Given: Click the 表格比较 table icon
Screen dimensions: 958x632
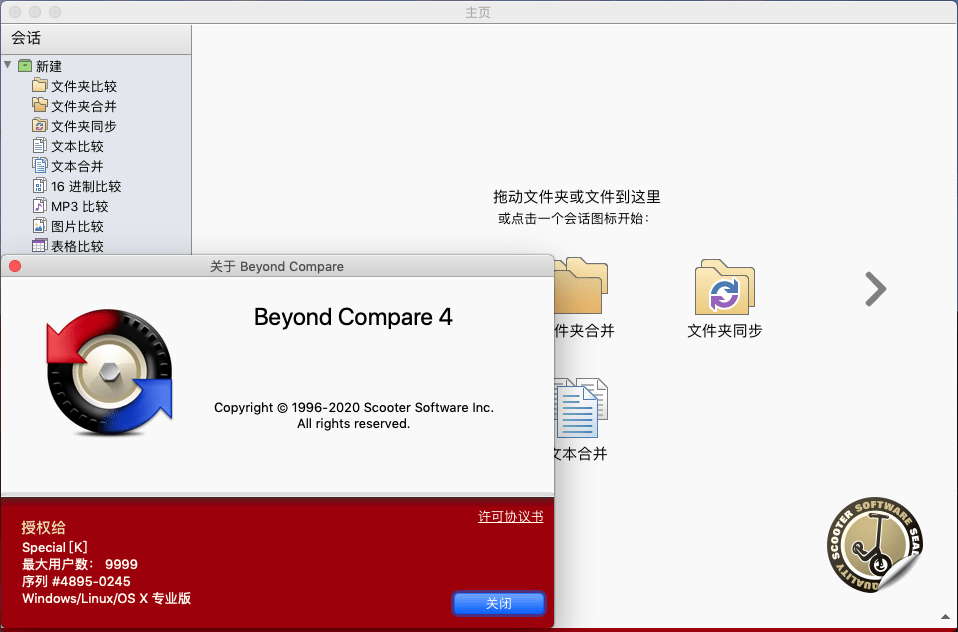Looking at the screenshot, I should [40, 246].
